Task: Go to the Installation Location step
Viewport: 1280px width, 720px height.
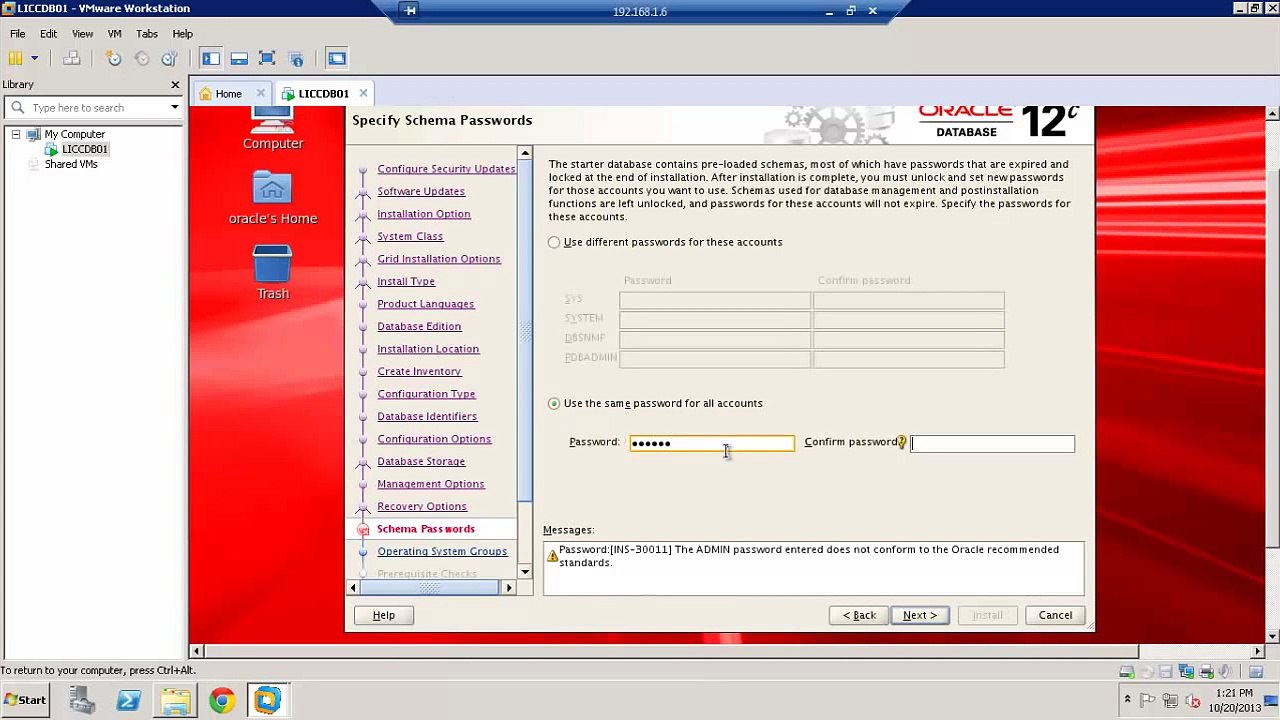Action: [428, 349]
